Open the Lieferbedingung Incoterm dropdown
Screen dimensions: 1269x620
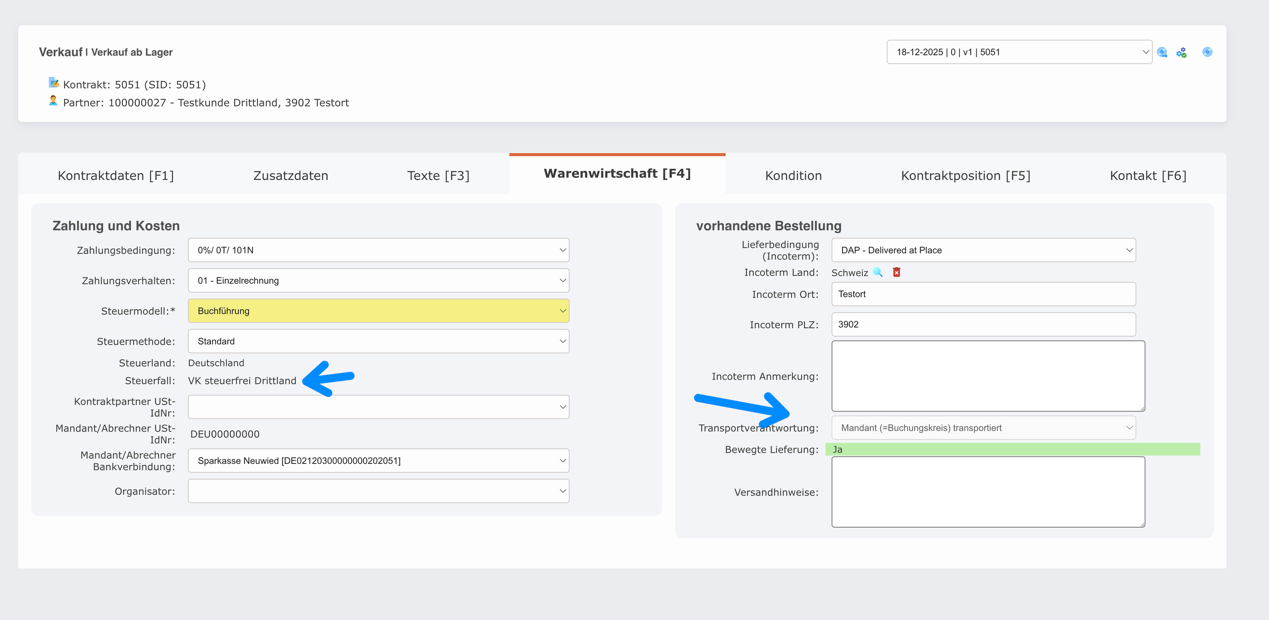983,250
